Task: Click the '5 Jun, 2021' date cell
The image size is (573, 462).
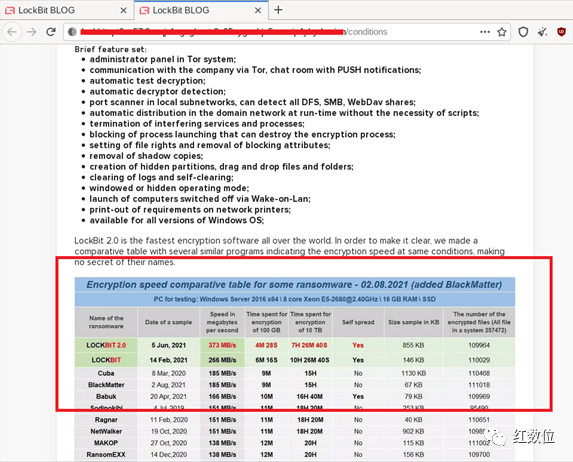Action: click(168, 345)
